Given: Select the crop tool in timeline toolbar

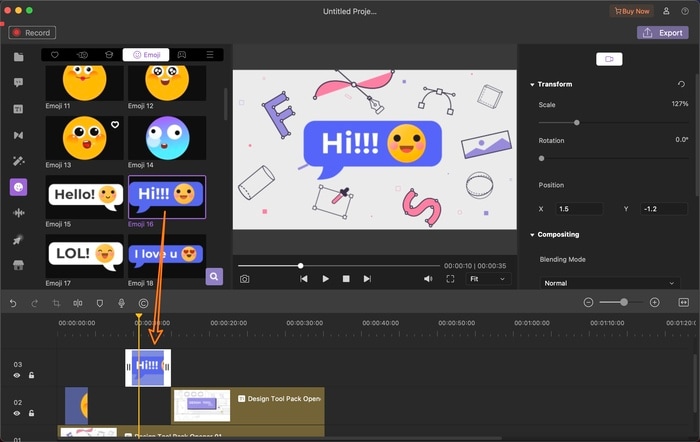Looking at the screenshot, I should point(56,304).
